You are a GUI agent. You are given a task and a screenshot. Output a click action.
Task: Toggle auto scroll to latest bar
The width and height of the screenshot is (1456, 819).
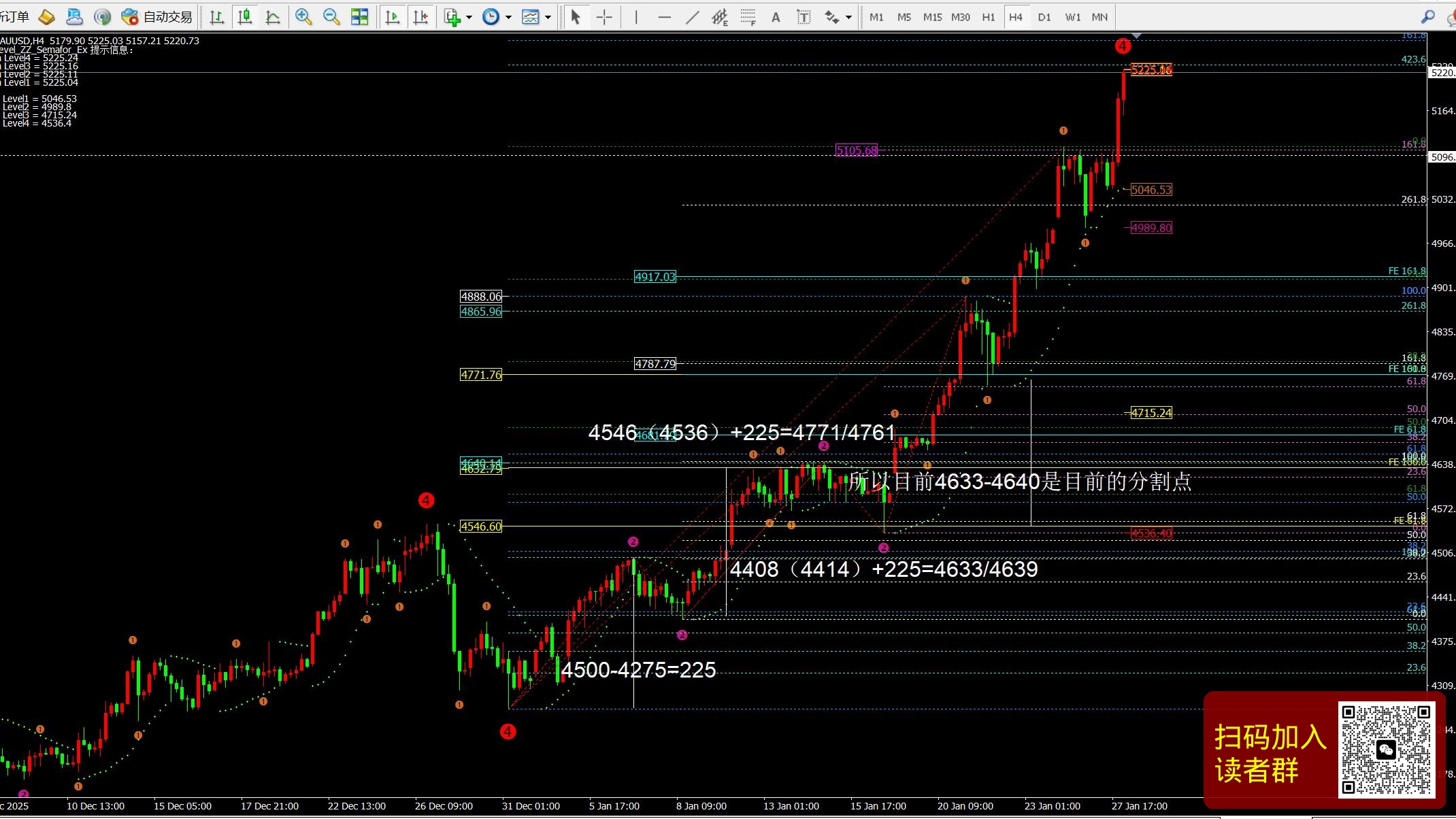pyautogui.click(x=393, y=17)
